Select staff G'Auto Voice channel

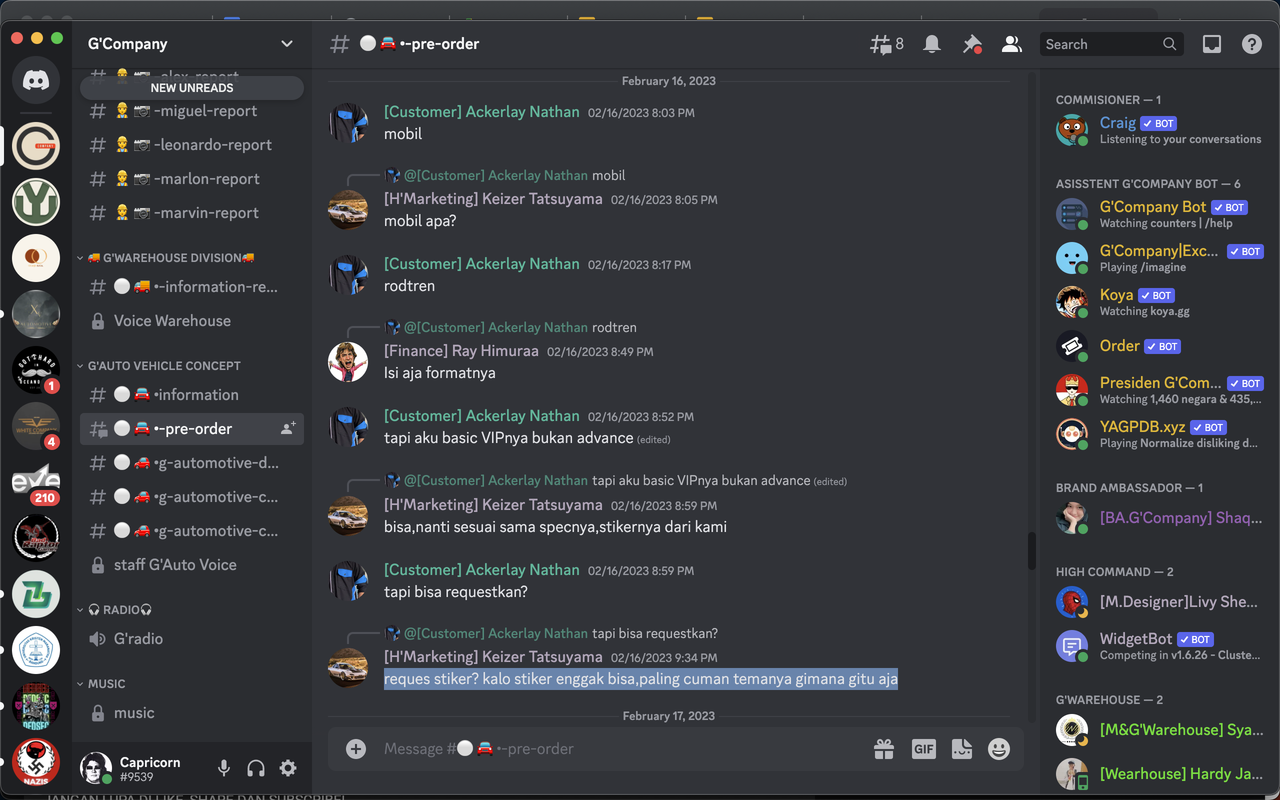coord(192,565)
